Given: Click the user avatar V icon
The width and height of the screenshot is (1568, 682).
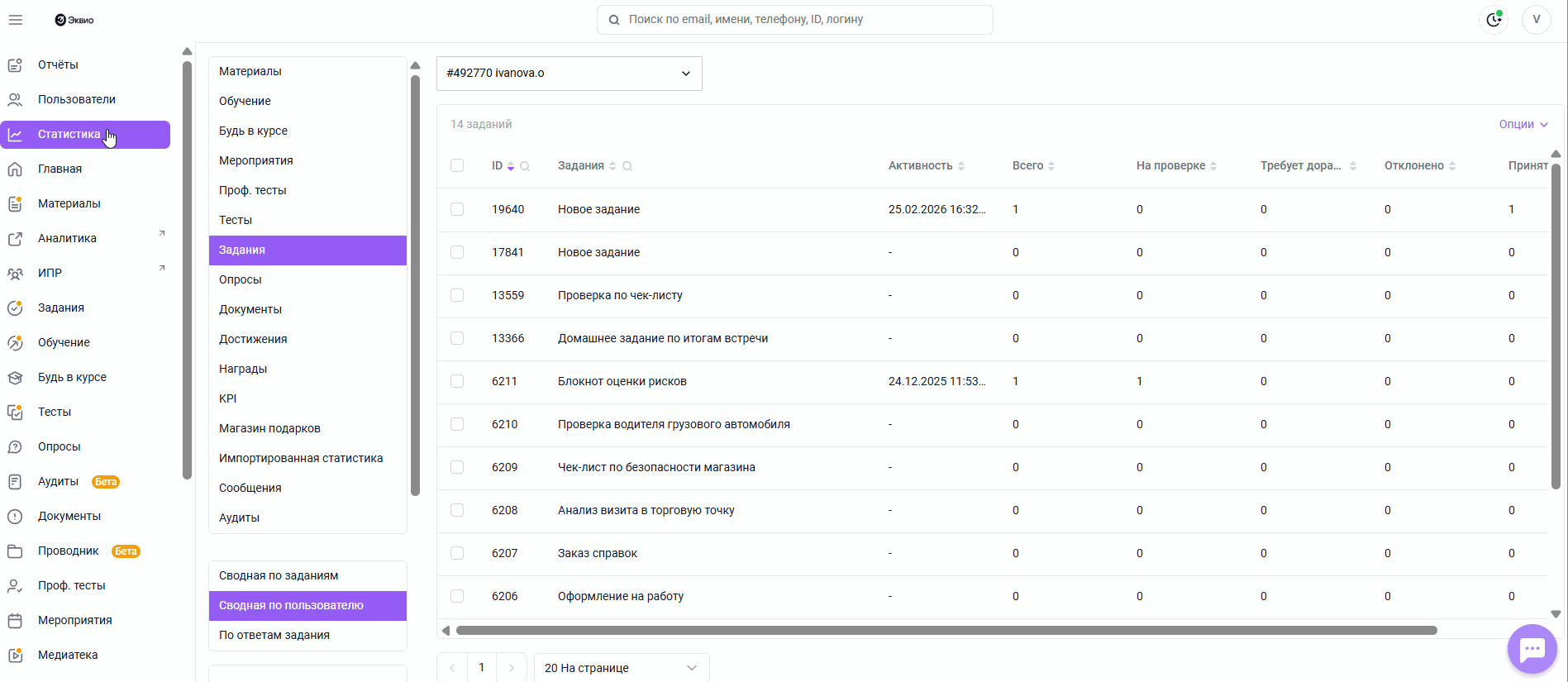Looking at the screenshot, I should [x=1536, y=20].
